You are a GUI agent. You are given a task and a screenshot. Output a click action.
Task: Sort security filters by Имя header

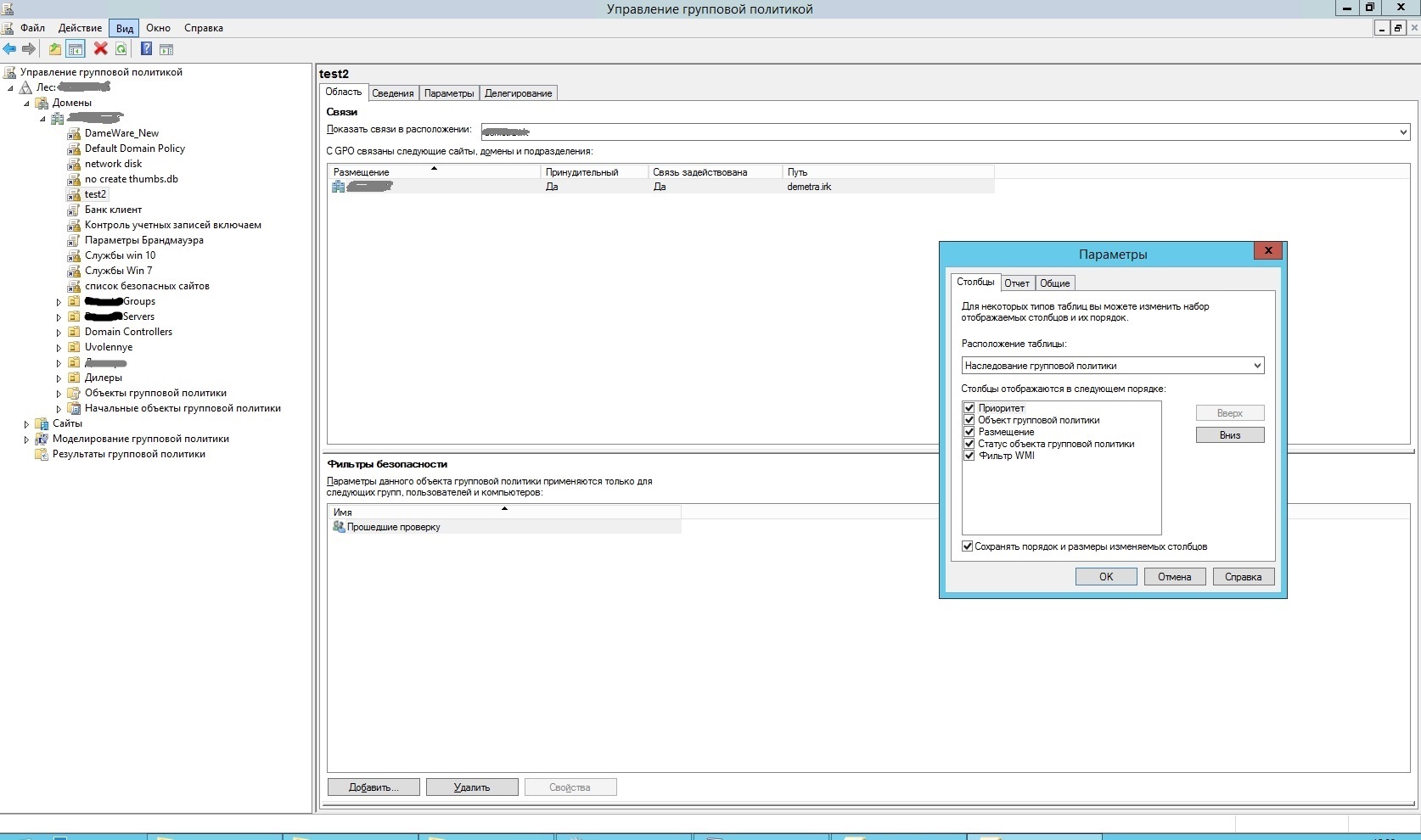(x=504, y=512)
